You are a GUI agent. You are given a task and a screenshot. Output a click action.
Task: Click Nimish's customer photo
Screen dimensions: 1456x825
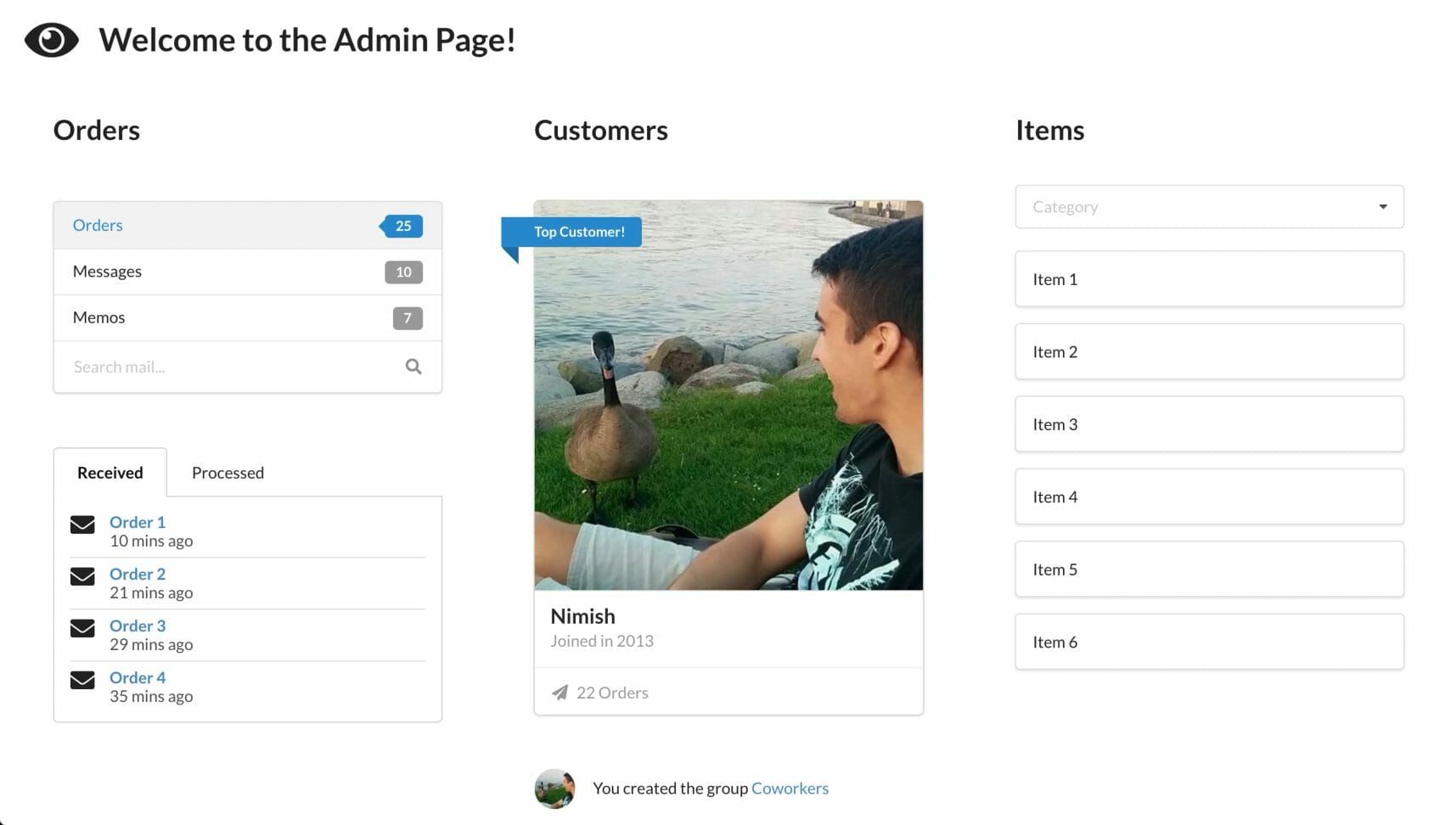[x=728, y=407]
